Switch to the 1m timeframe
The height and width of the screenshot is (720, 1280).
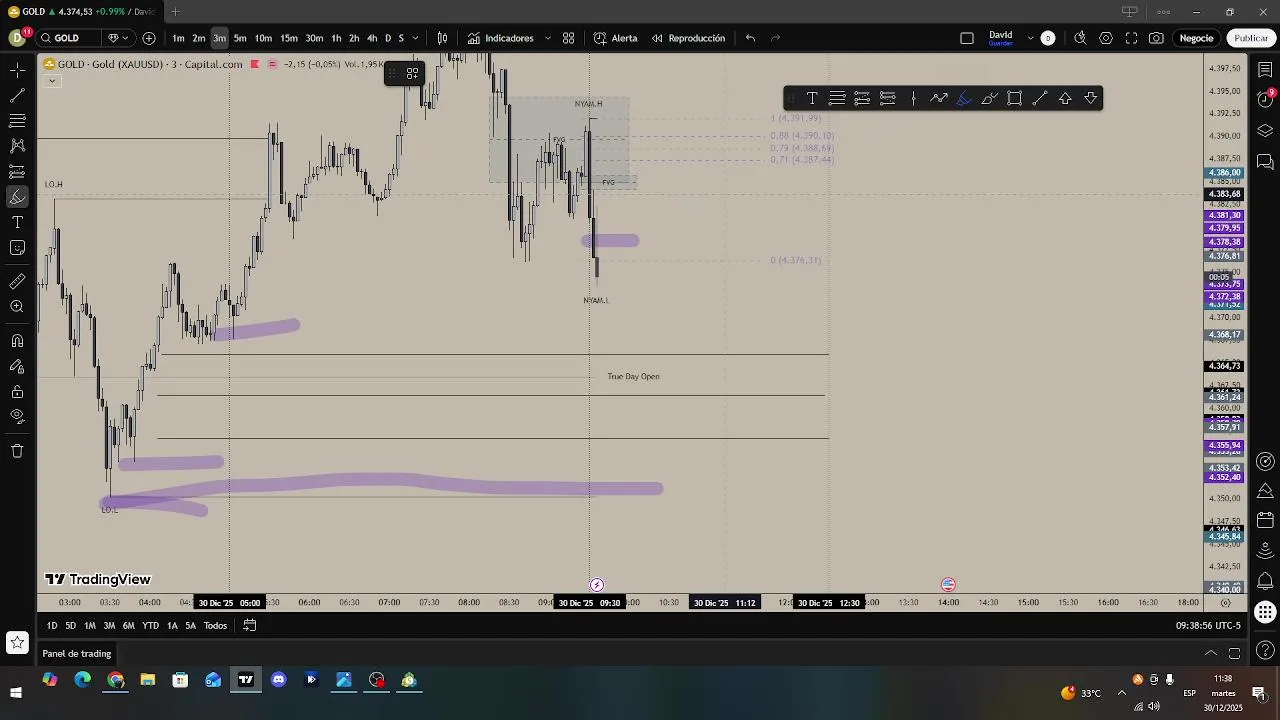(x=178, y=38)
